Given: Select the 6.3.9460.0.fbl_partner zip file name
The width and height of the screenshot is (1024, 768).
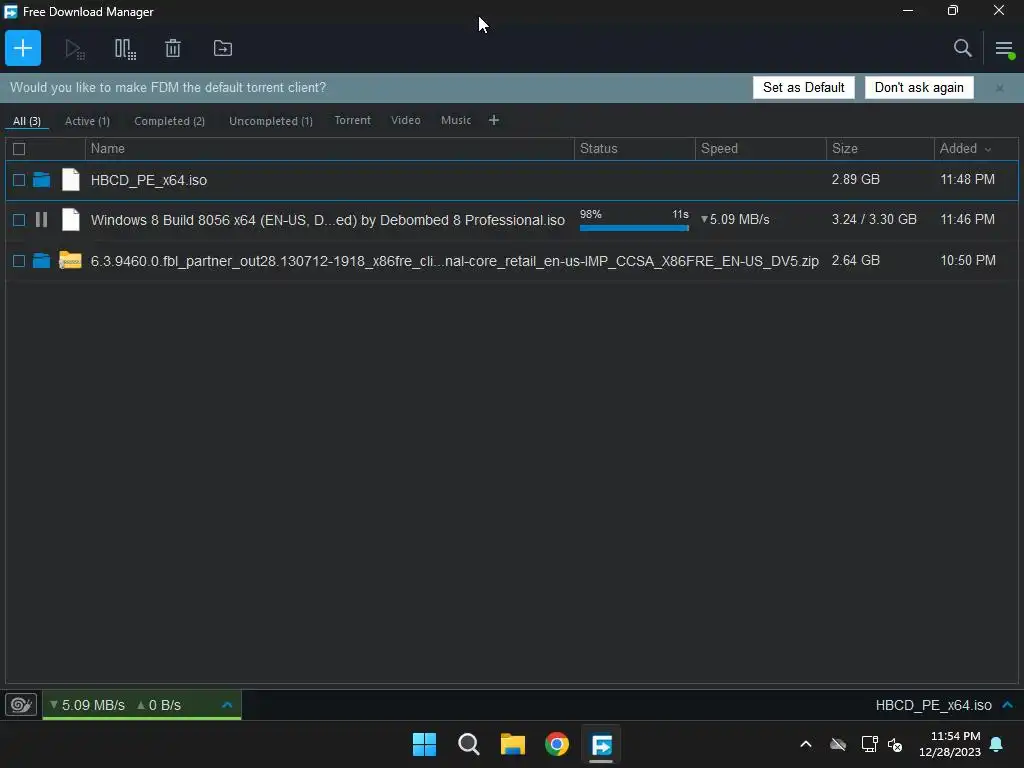Looking at the screenshot, I should 455,261.
